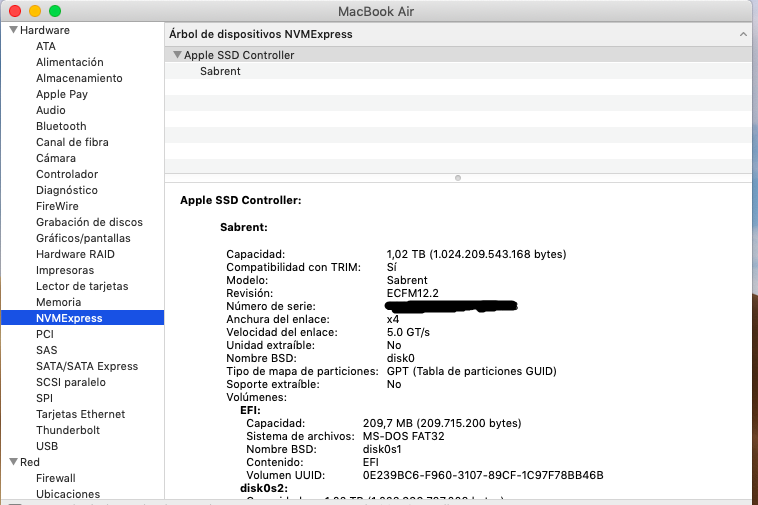
Task: Click the red close window button
Action: click(x=15, y=11)
